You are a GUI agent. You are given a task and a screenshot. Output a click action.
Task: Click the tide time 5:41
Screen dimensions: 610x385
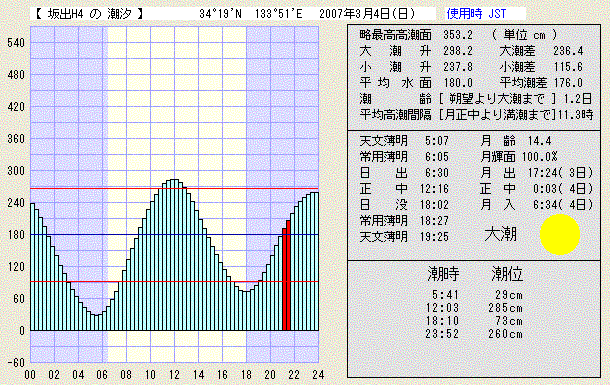tap(445, 295)
